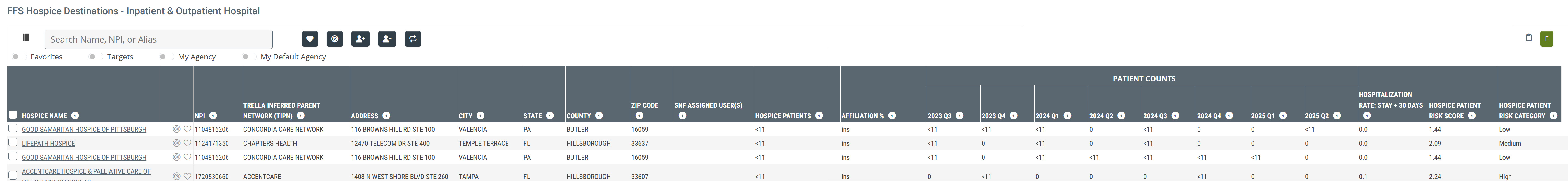
Task: Enable the My Agency filter switch
Action: point(165,57)
